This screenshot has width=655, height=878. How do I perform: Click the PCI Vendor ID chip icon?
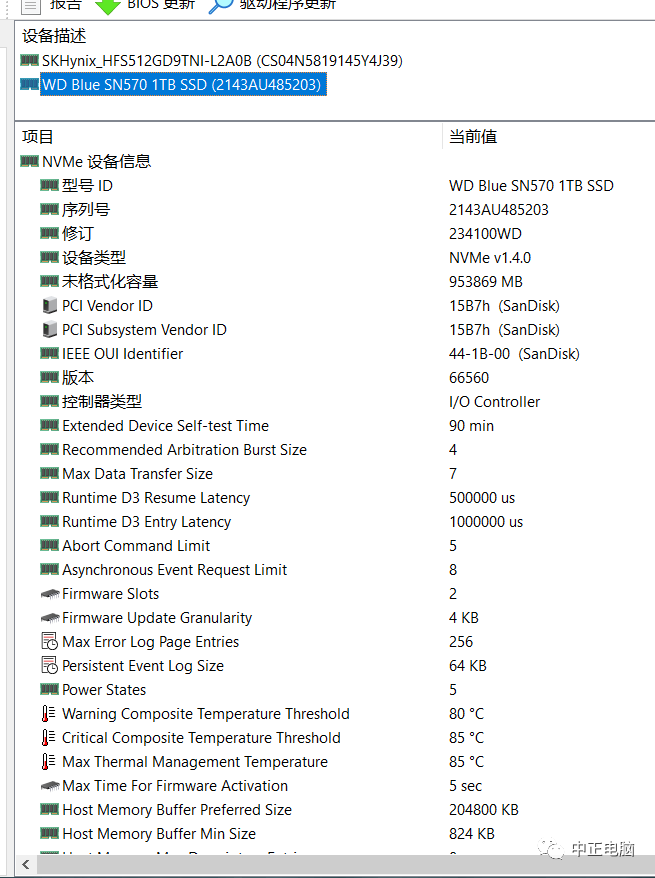[50, 306]
